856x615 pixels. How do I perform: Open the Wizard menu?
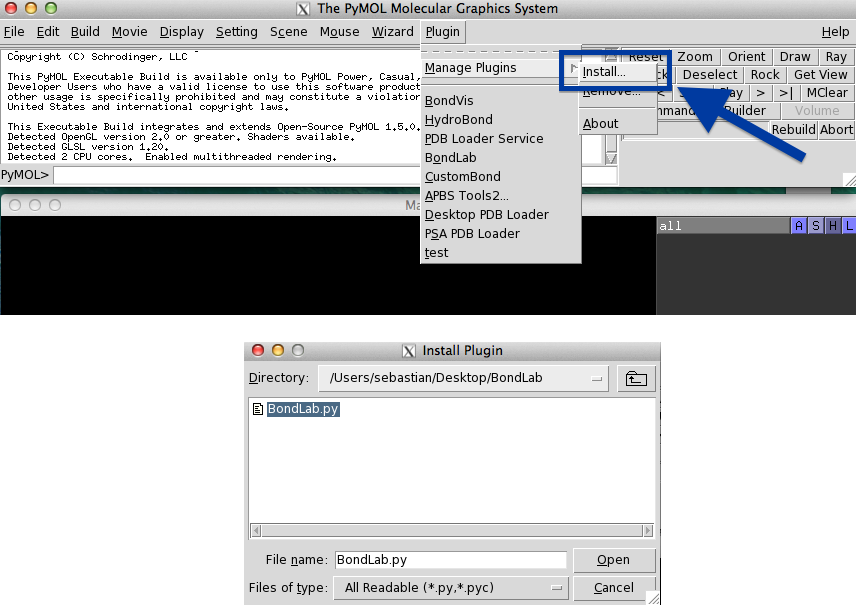[393, 32]
